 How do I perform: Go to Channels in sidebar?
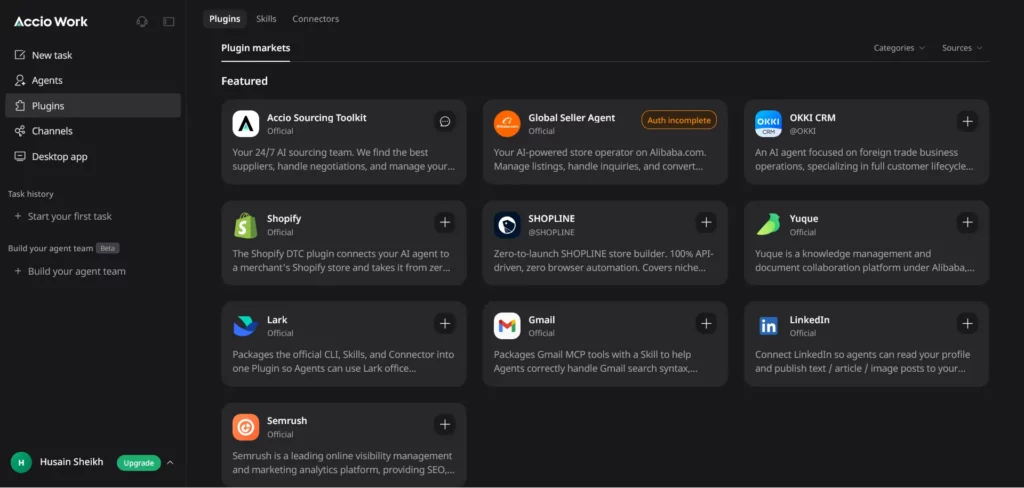pyautogui.click(x=93, y=131)
